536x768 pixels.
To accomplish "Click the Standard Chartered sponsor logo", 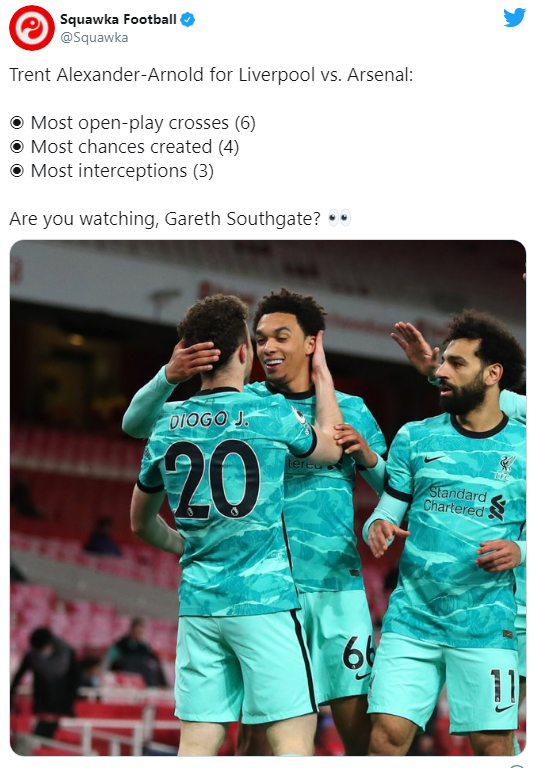I will (464, 503).
